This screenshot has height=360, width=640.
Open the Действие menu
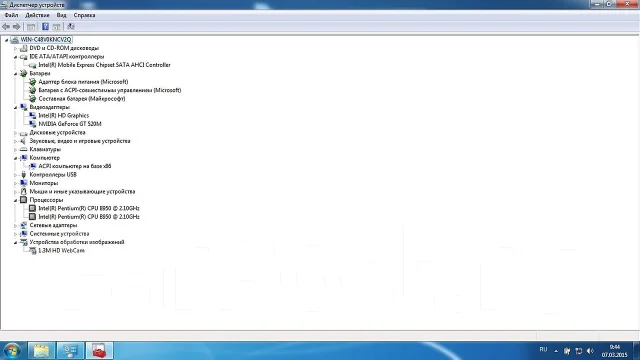click(37, 15)
